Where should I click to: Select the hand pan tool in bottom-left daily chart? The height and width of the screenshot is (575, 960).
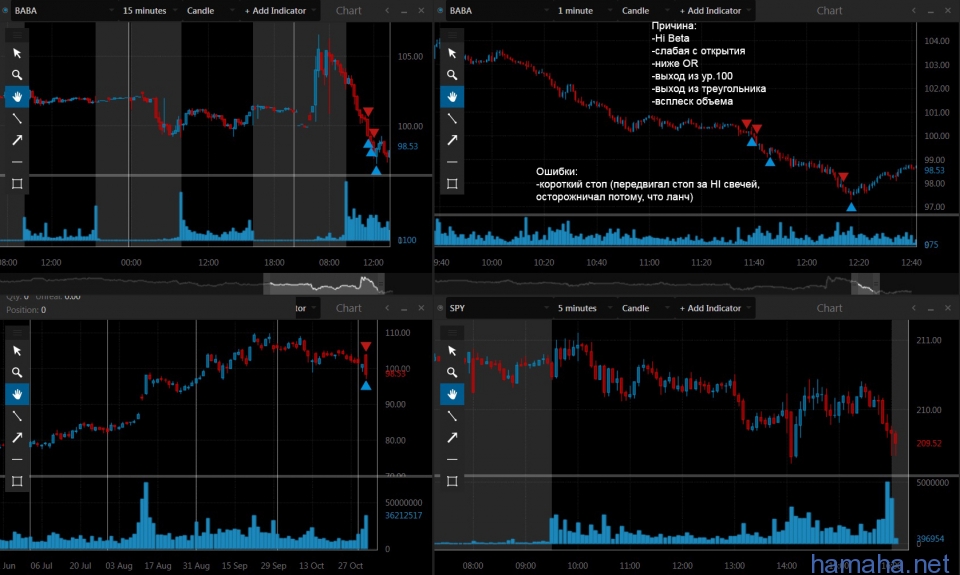17,394
